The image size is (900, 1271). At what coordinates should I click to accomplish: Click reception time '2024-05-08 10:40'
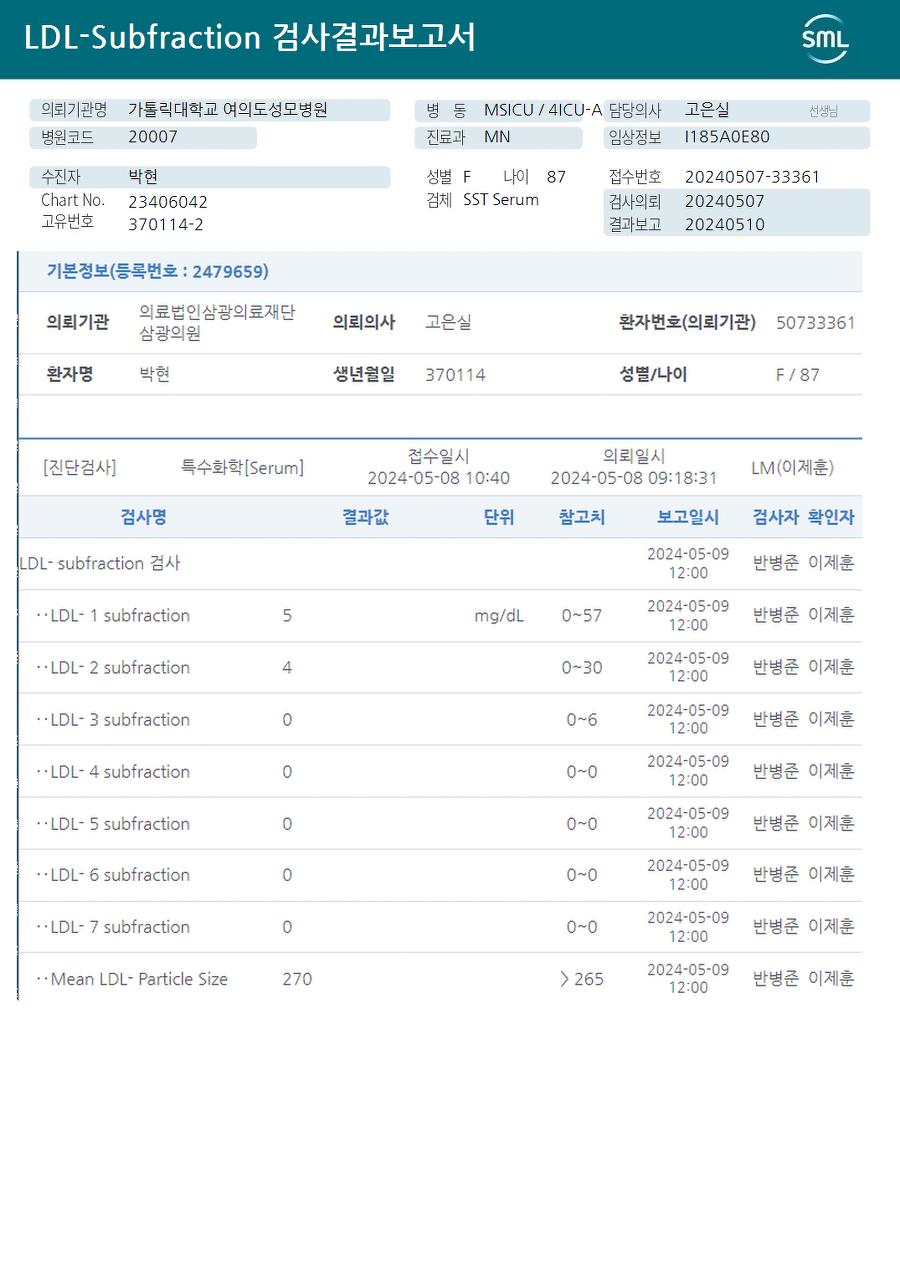click(x=438, y=478)
